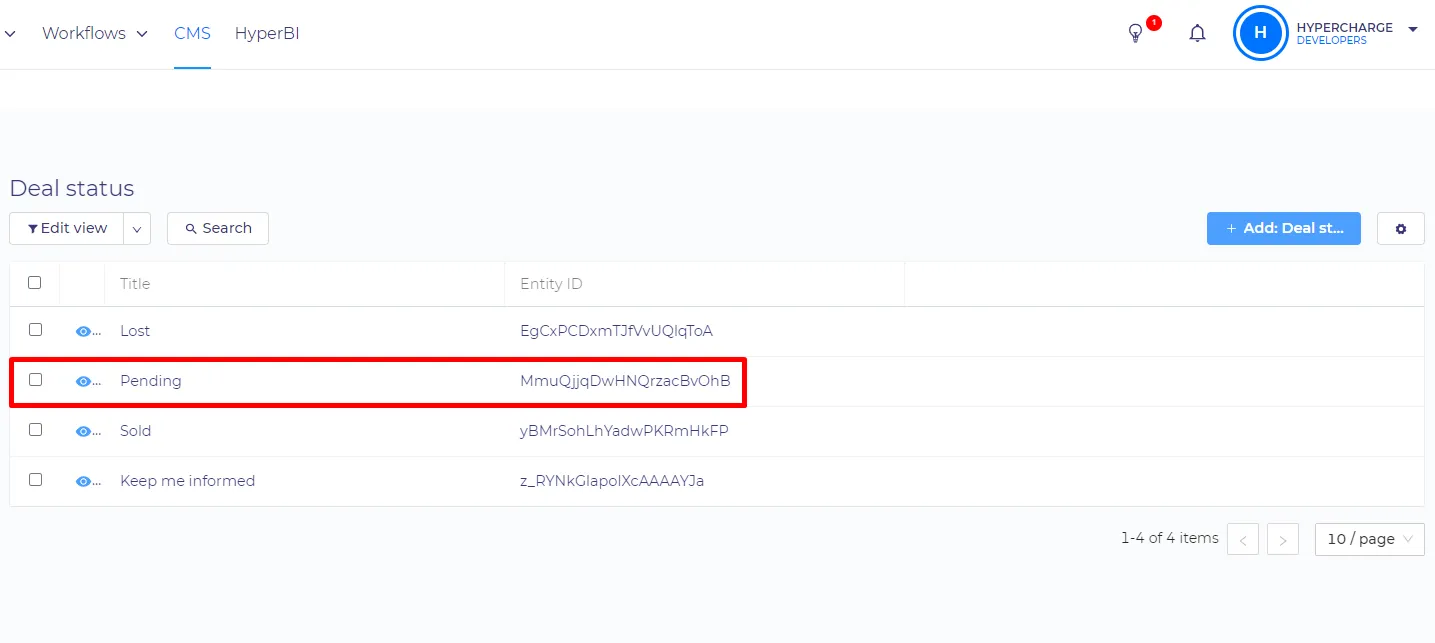Screen dimensions: 1435x643
Task: Click entity ID z_RYNkGlapolXcAAAAYJa
Action: tap(613, 481)
